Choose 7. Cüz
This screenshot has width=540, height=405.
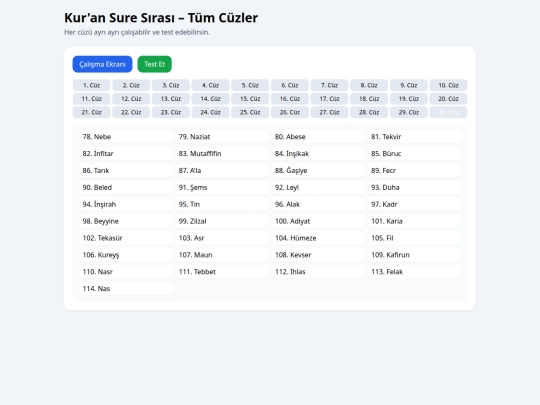tap(330, 85)
